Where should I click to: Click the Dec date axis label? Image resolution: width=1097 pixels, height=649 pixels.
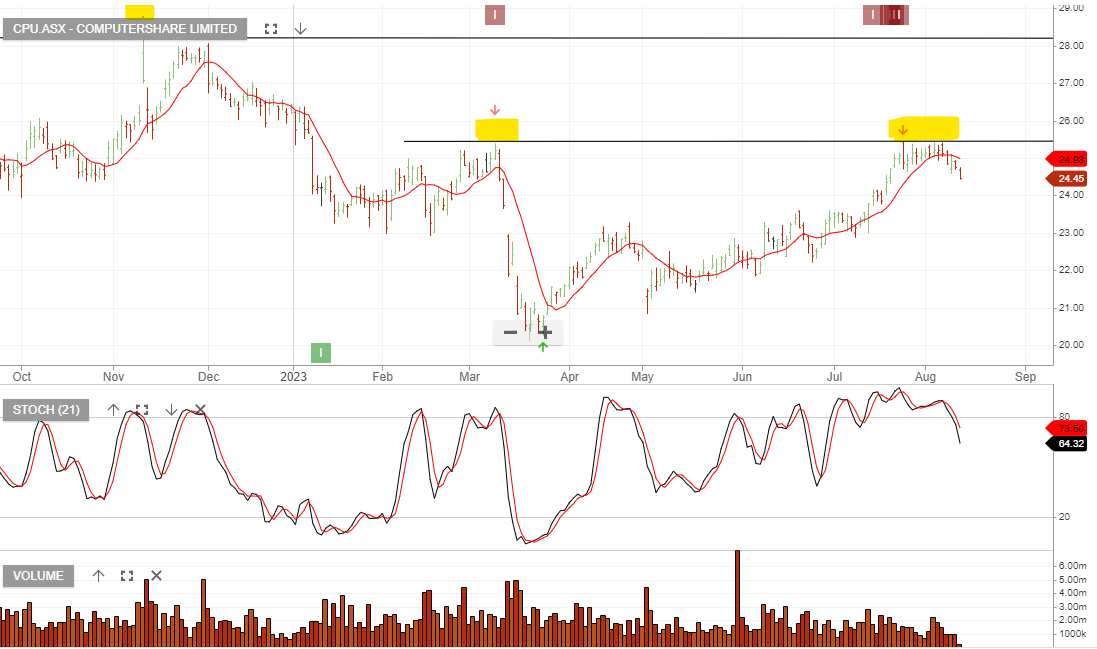(x=208, y=377)
